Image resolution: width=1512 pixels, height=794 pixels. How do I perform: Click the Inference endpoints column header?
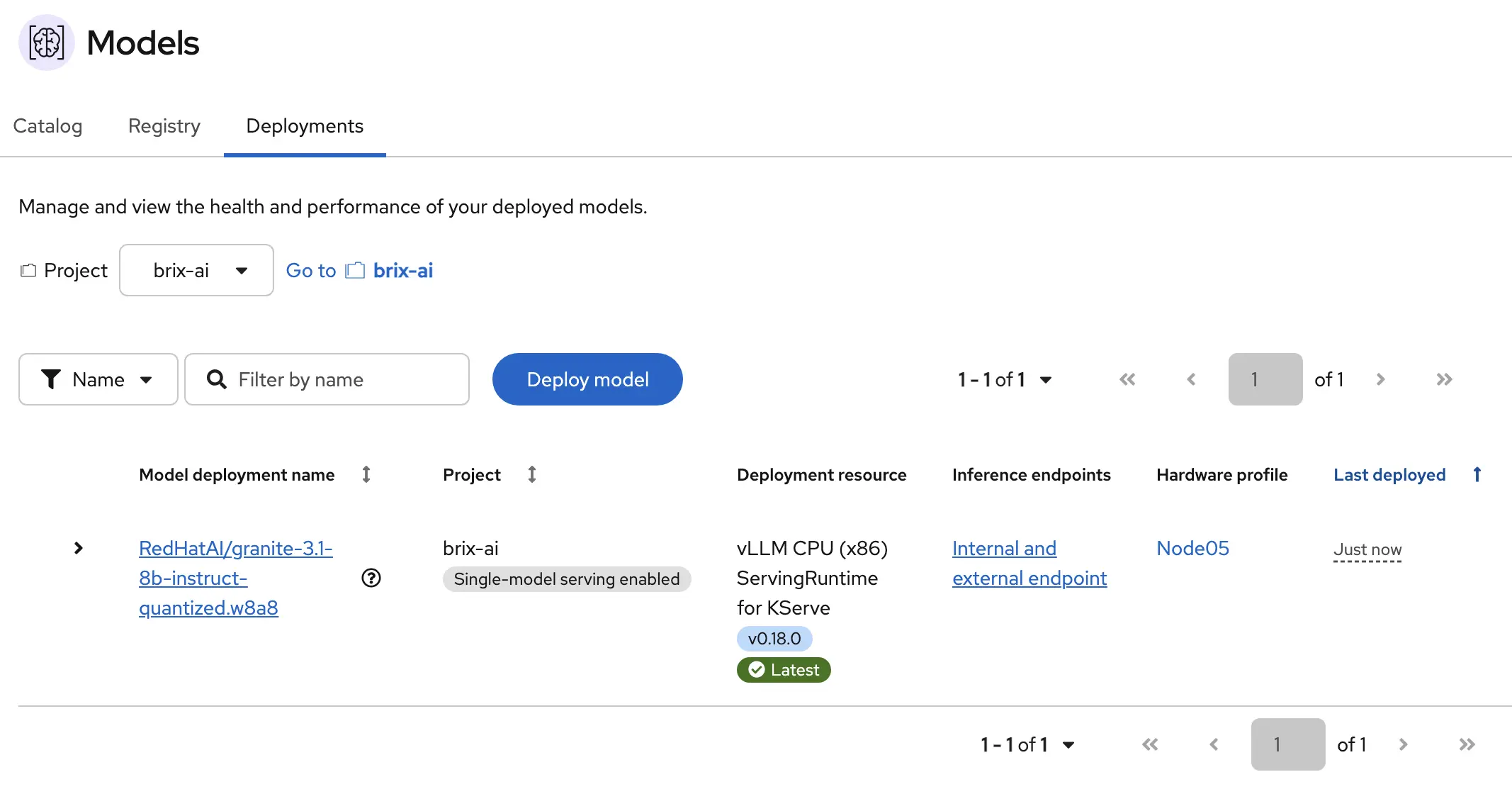coord(1032,474)
